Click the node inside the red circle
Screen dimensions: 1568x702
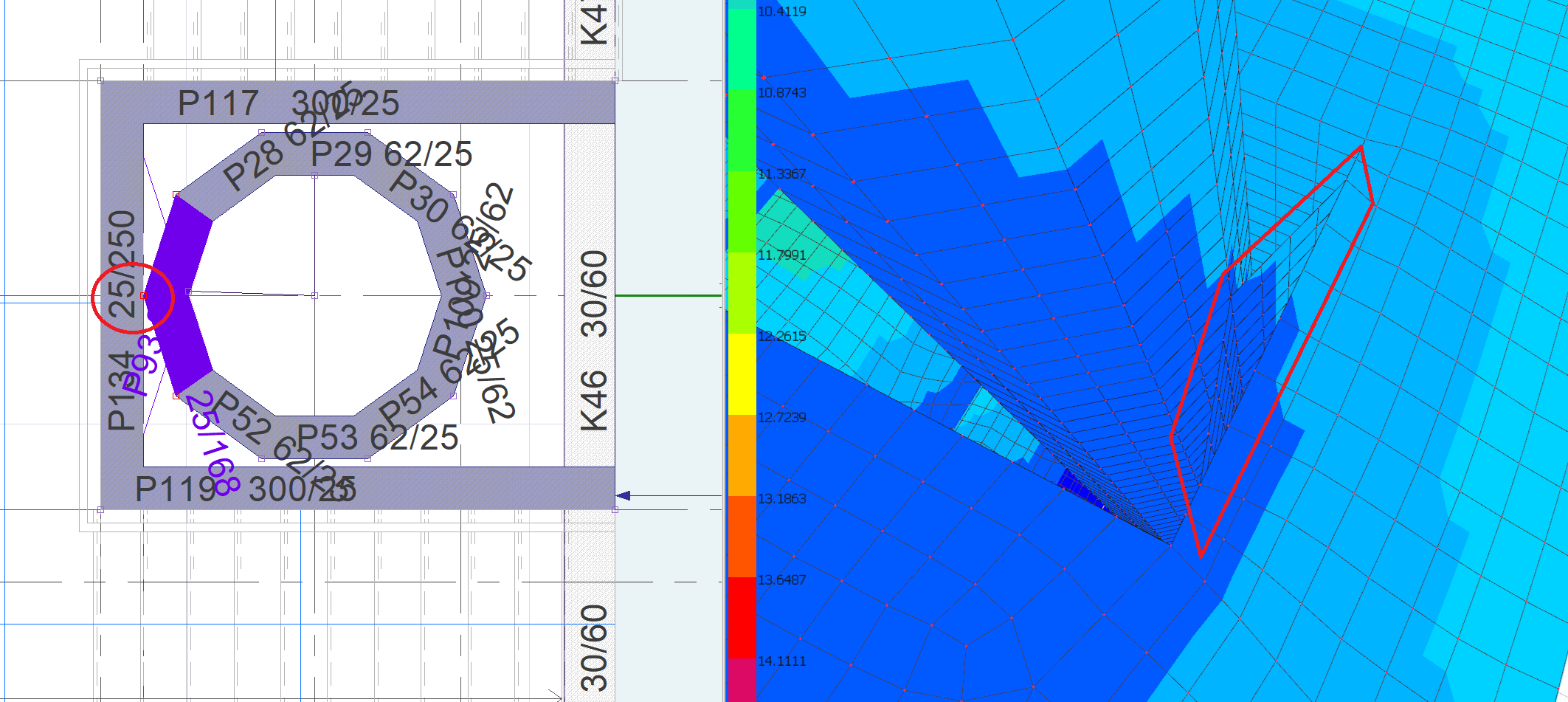pyautogui.click(x=143, y=295)
